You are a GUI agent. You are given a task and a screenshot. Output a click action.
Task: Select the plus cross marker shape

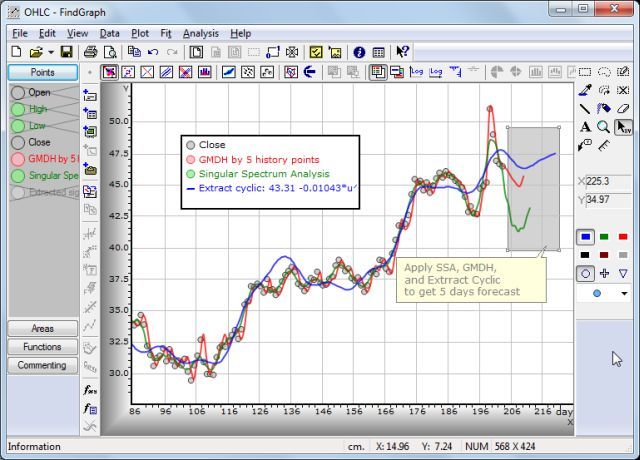[x=604, y=273]
